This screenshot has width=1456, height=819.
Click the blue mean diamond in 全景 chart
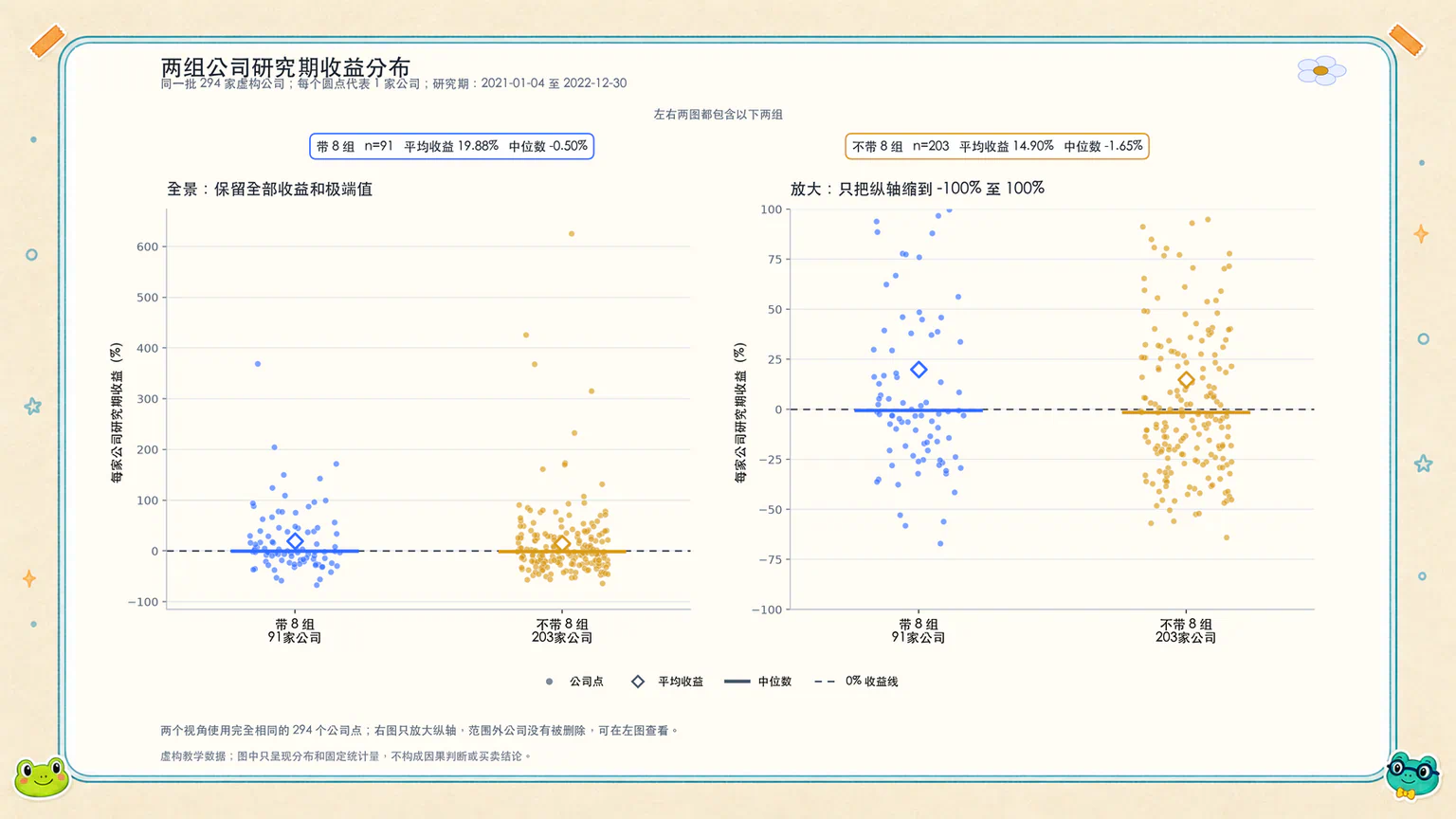(x=295, y=541)
